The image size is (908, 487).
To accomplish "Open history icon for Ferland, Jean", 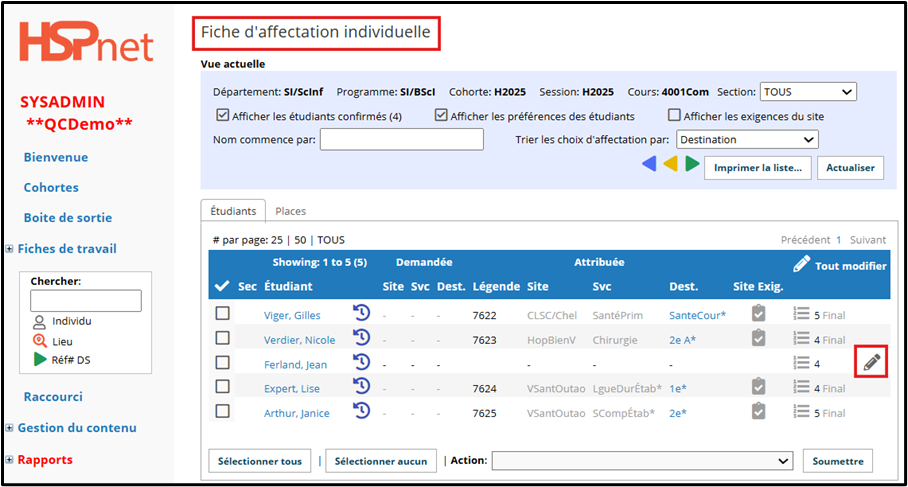I will point(361,362).
